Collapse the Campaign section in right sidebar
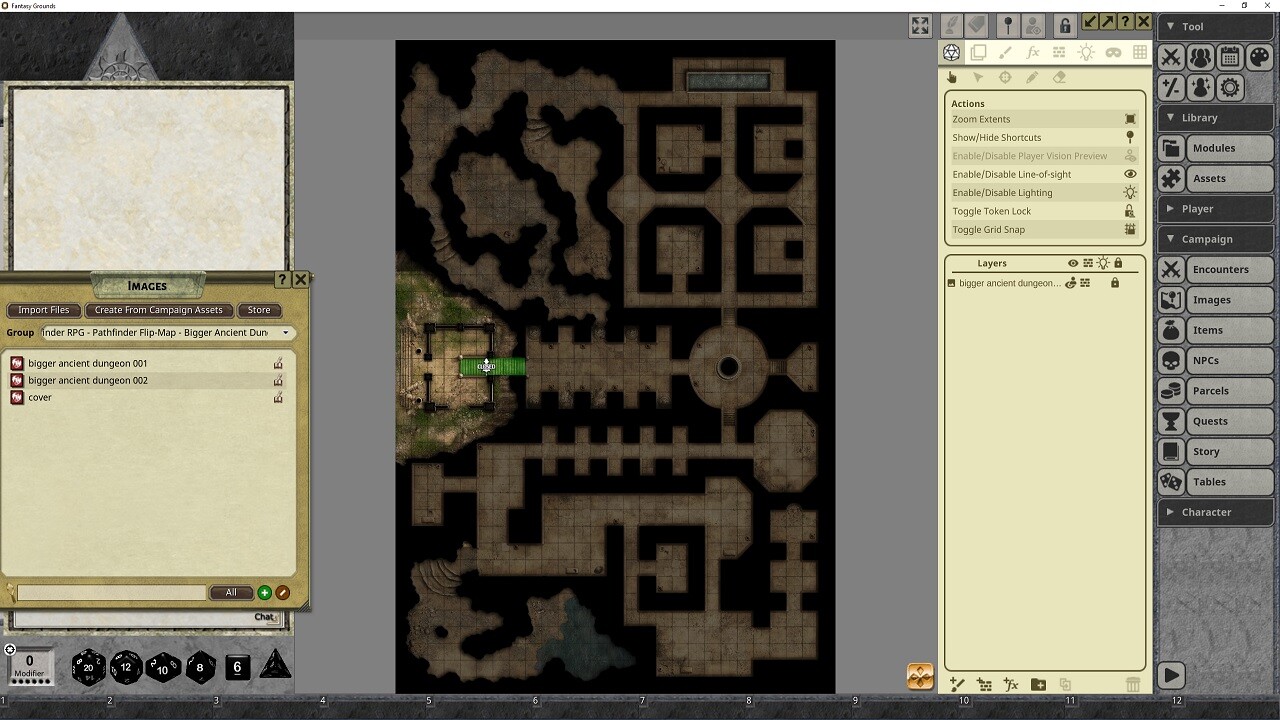The height and width of the screenshot is (720, 1280). click(1215, 238)
